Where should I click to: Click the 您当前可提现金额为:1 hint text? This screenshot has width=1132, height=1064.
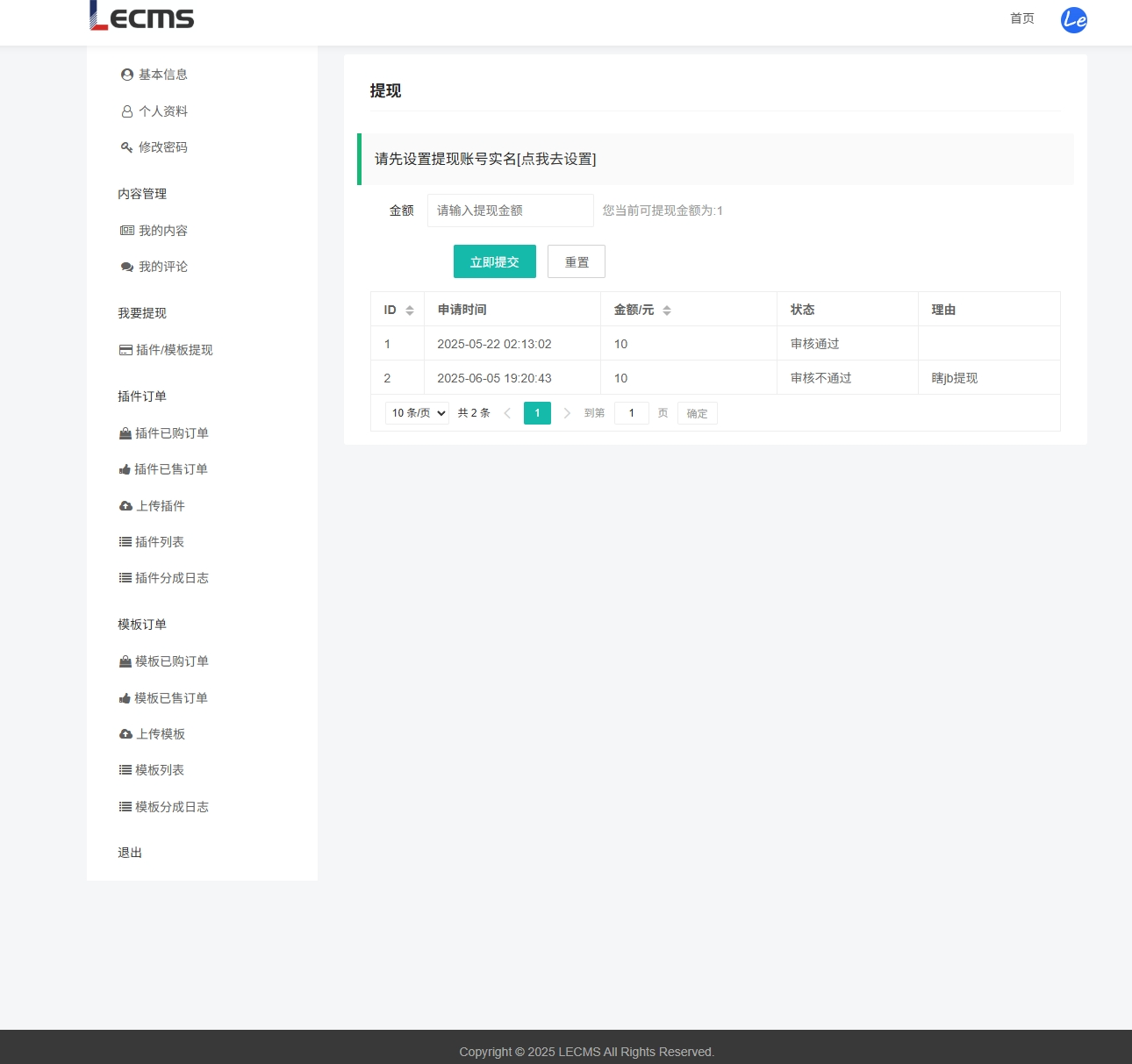[x=663, y=211]
